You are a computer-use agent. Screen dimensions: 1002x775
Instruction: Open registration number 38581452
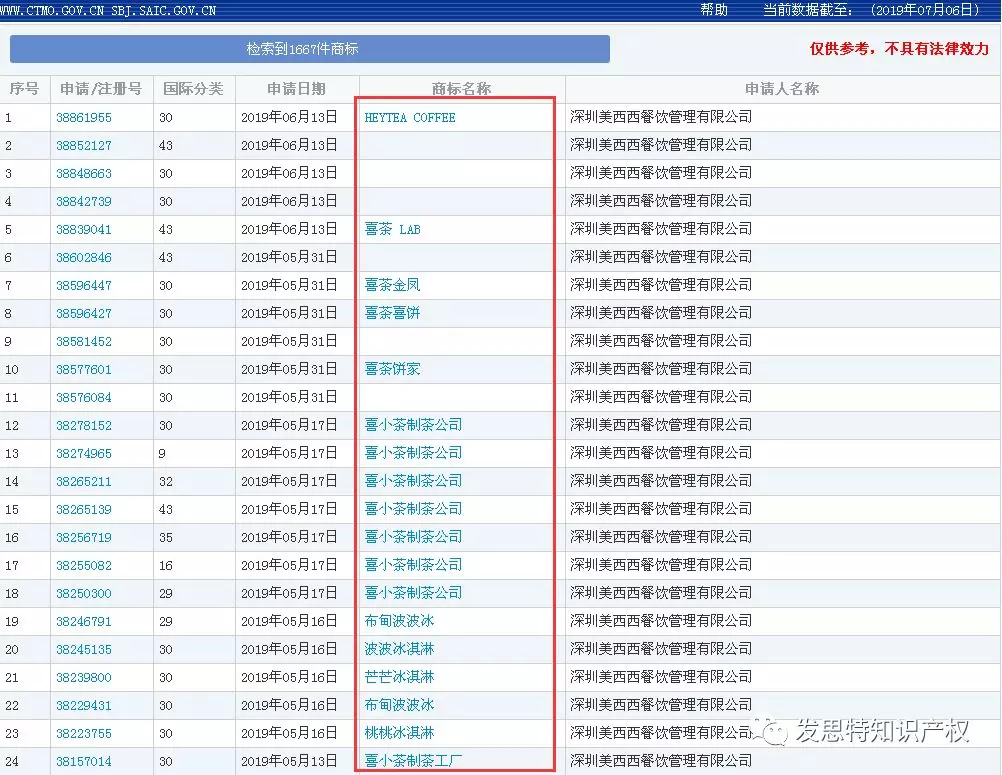coord(84,342)
